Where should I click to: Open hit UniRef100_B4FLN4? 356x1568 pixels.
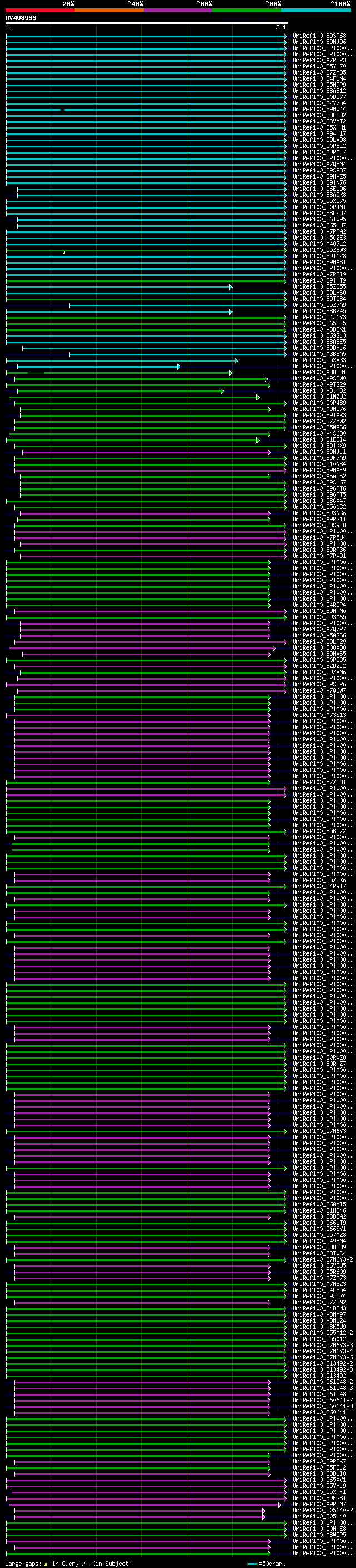coord(319,78)
